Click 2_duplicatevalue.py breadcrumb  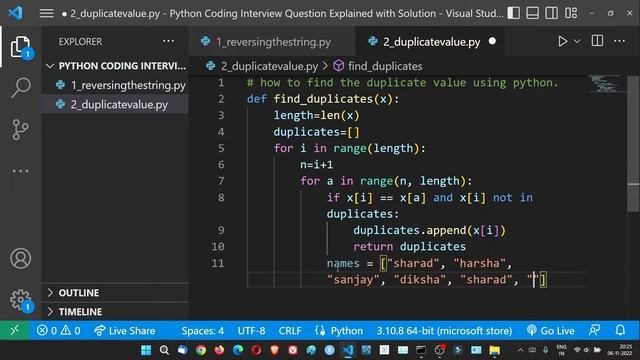pyautogui.click(x=262, y=66)
